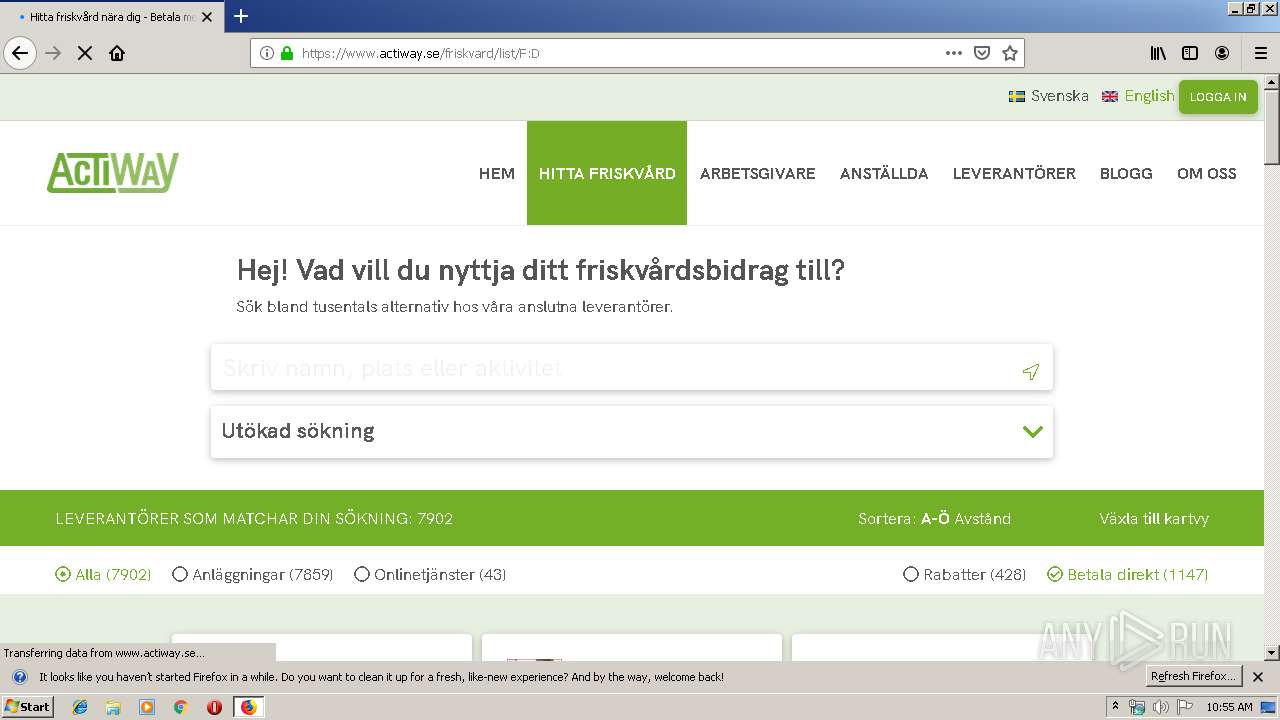
Task: Switch language to Svenska
Action: [x=1060, y=96]
